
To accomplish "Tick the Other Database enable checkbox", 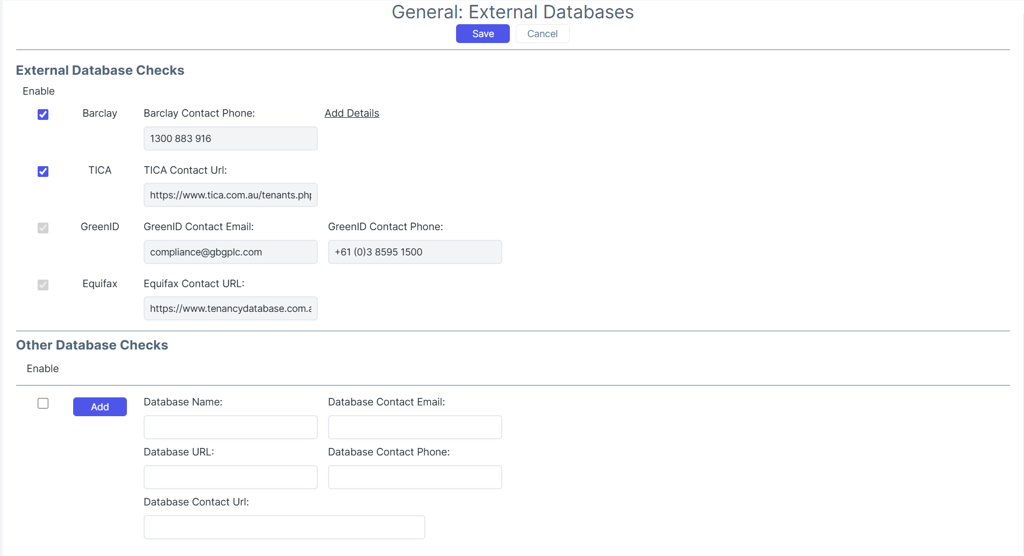I will [x=43, y=403].
